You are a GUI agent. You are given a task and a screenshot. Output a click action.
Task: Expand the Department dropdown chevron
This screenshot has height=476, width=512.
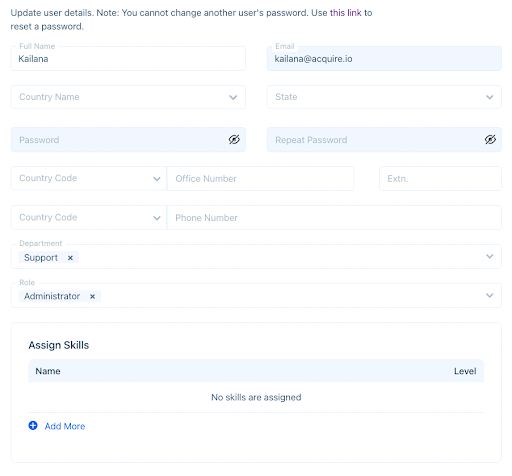tap(489, 256)
